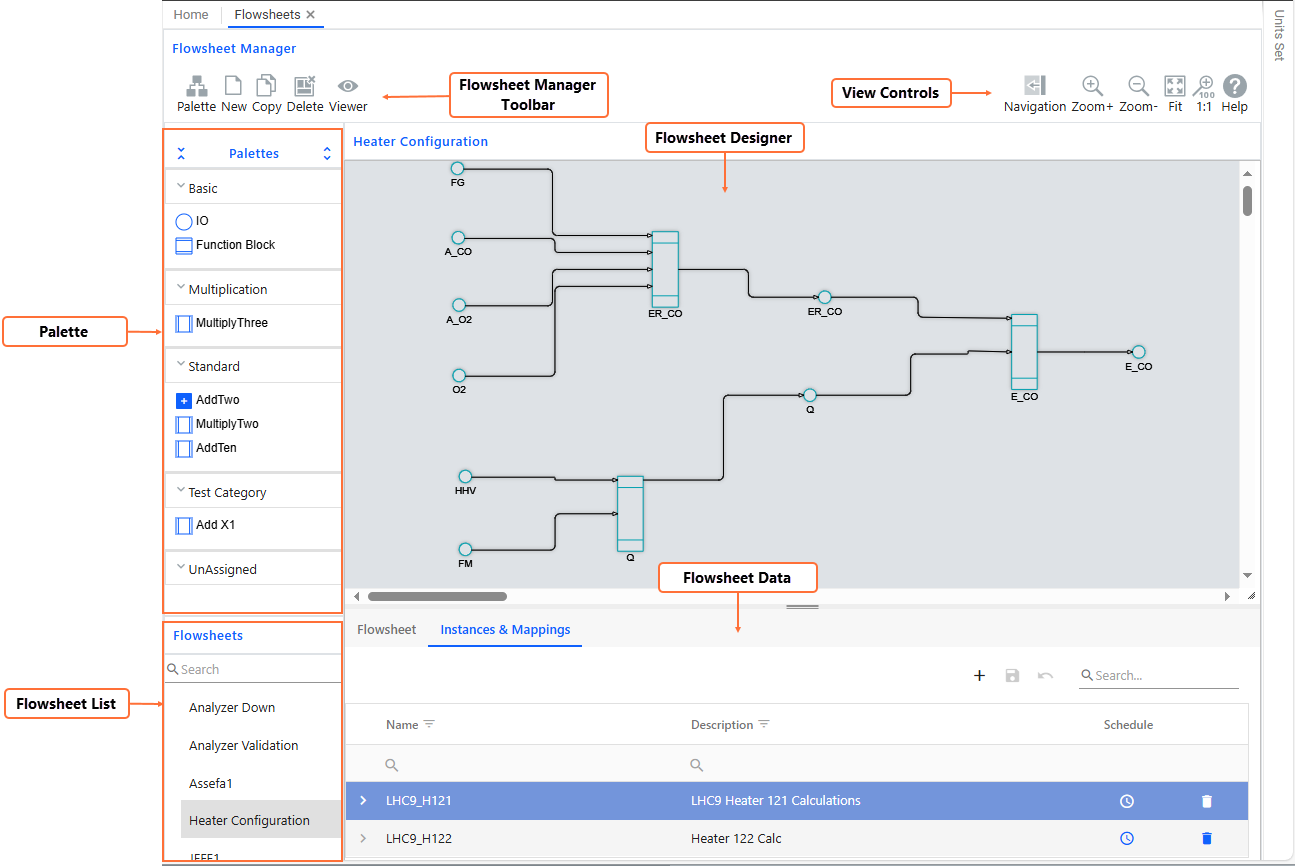Pick the Function Block palette item

(225, 245)
